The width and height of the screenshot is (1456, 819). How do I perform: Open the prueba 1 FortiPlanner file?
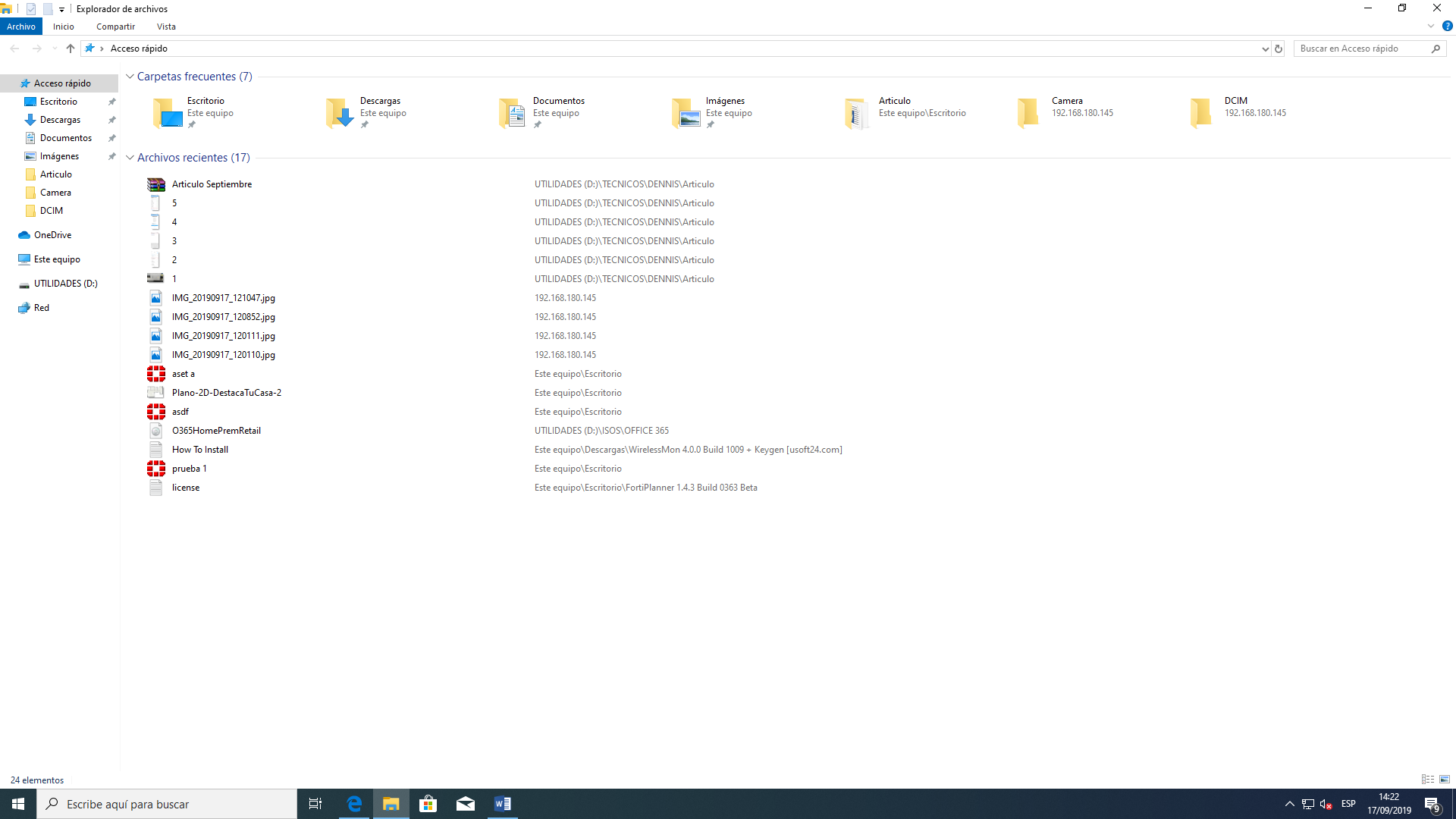[x=189, y=469]
